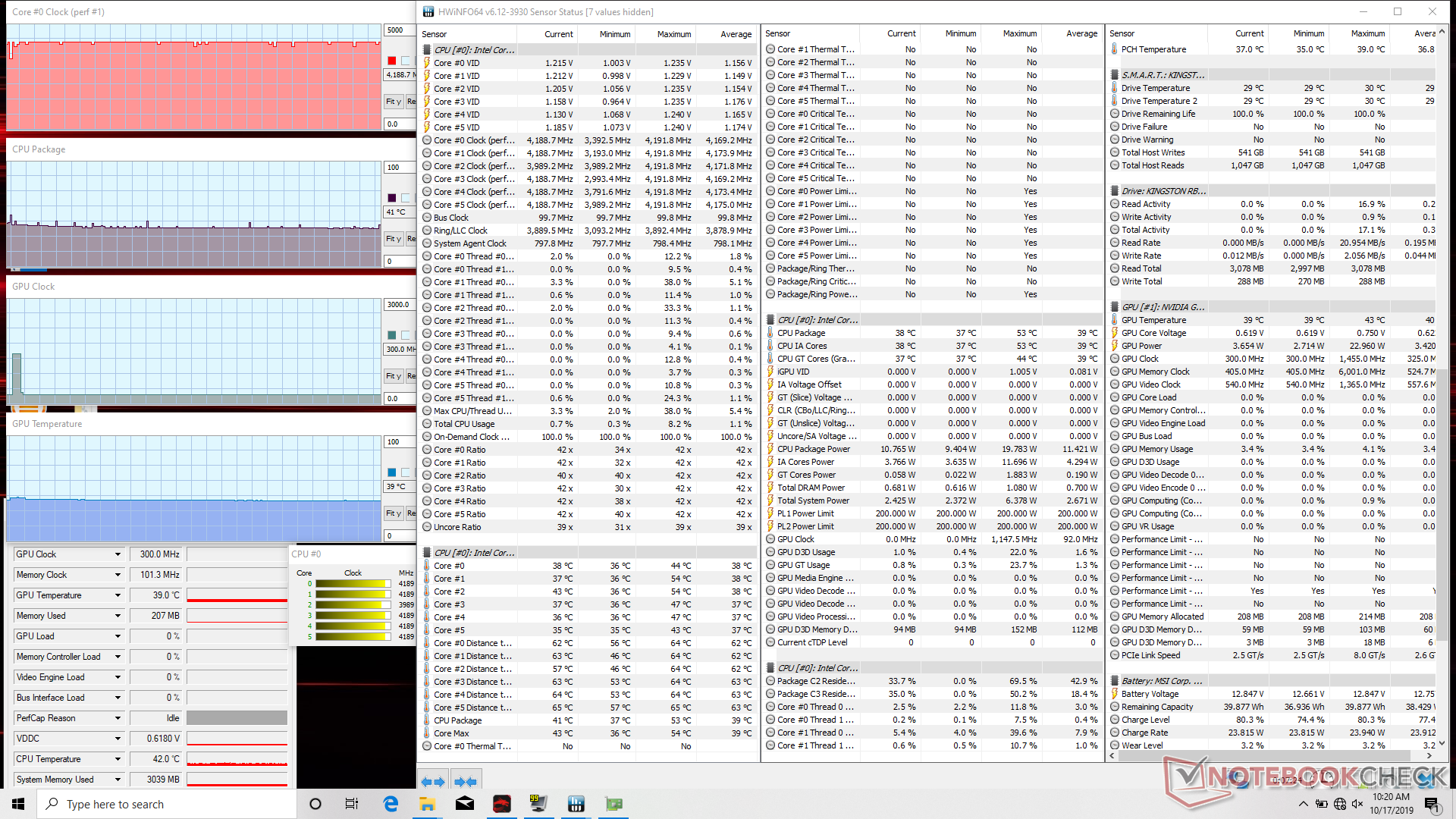The height and width of the screenshot is (819, 1456).
Task: Open the Memory Controller Load dropdown in GPU-Z
Action: pyautogui.click(x=118, y=657)
